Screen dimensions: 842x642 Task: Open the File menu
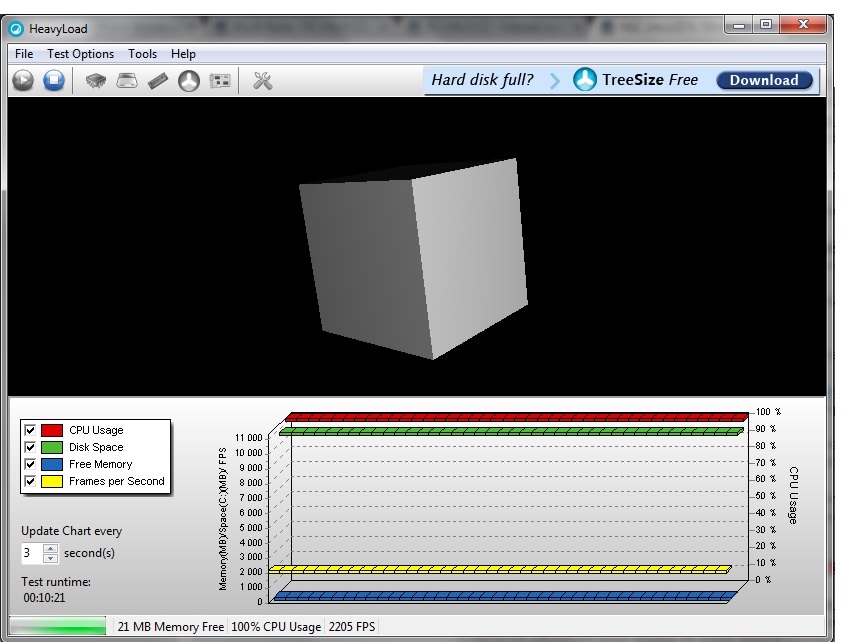click(24, 54)
